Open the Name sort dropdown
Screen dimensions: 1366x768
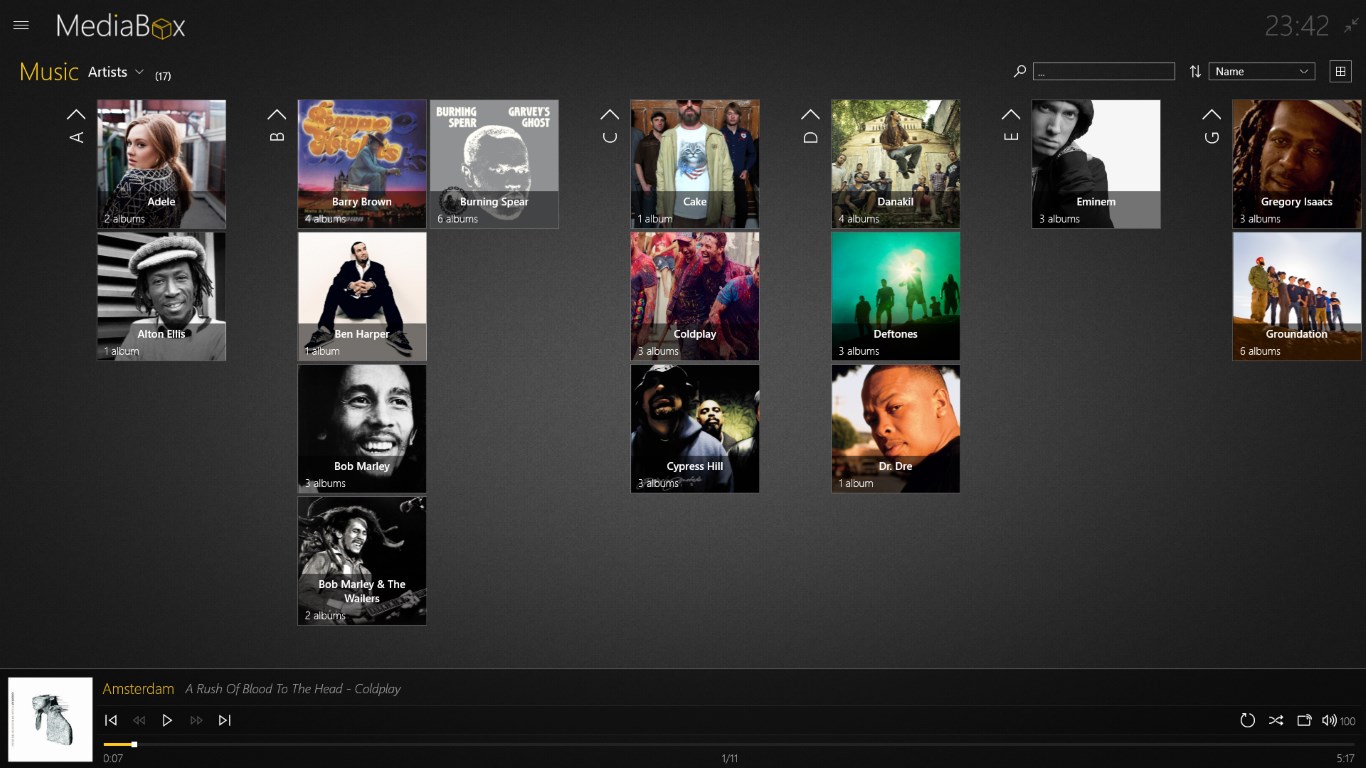pos(1261,71)
